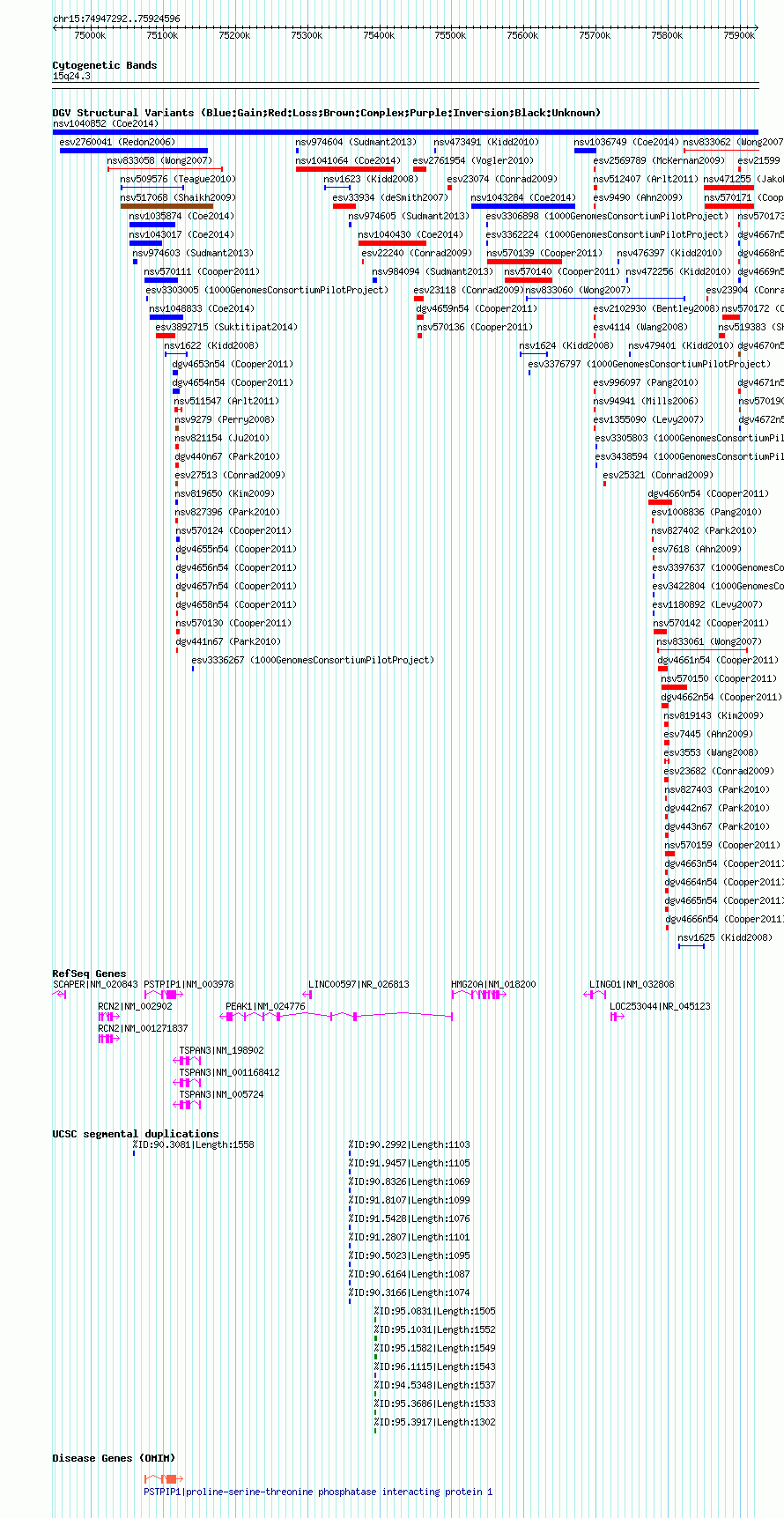Open esv25321 (Conrad2009) variant label
The height and width of the screenshot is (1518, 784).
click(x=658, y=475)
